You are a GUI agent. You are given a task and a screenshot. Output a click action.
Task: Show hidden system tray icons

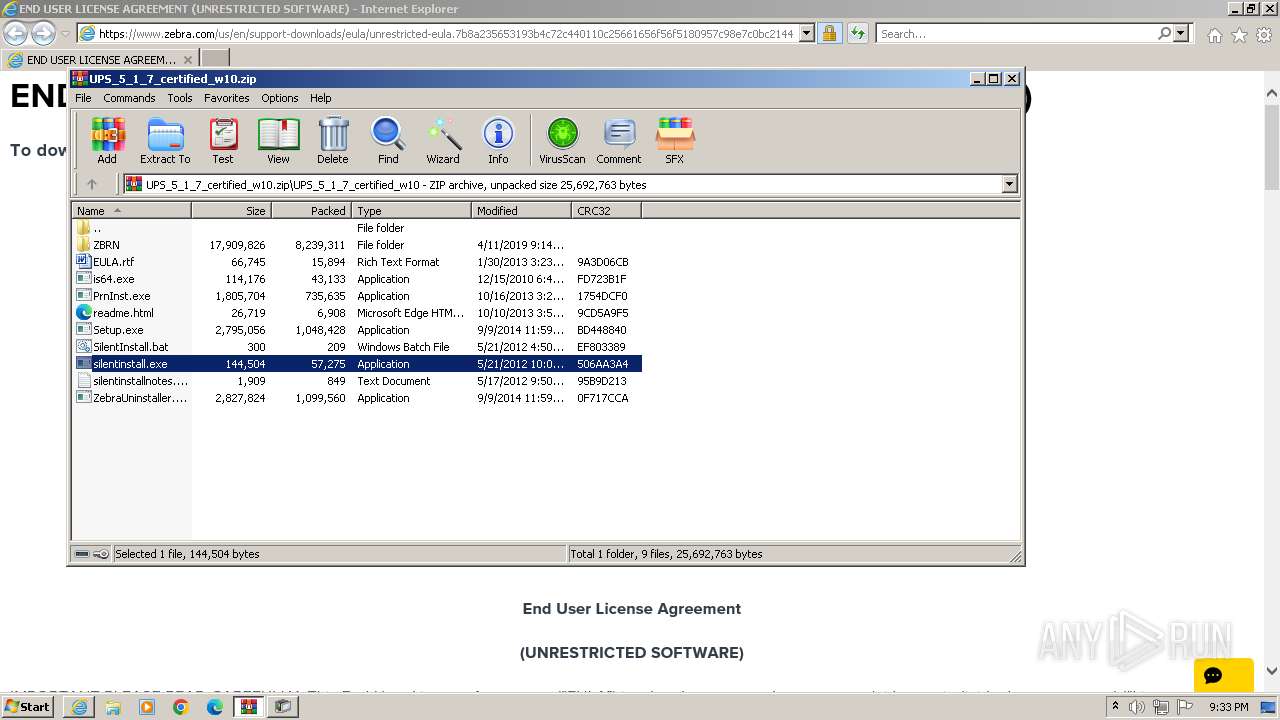(1115, 707)
